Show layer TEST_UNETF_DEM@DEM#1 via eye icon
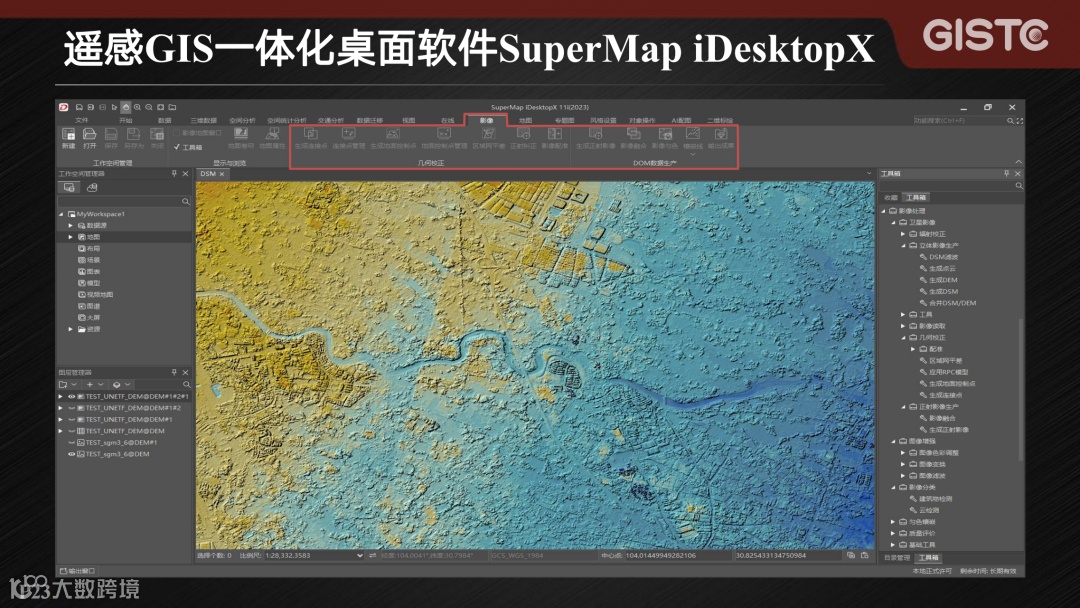Screen dimensions: 1080x608 tap(72, 419)
